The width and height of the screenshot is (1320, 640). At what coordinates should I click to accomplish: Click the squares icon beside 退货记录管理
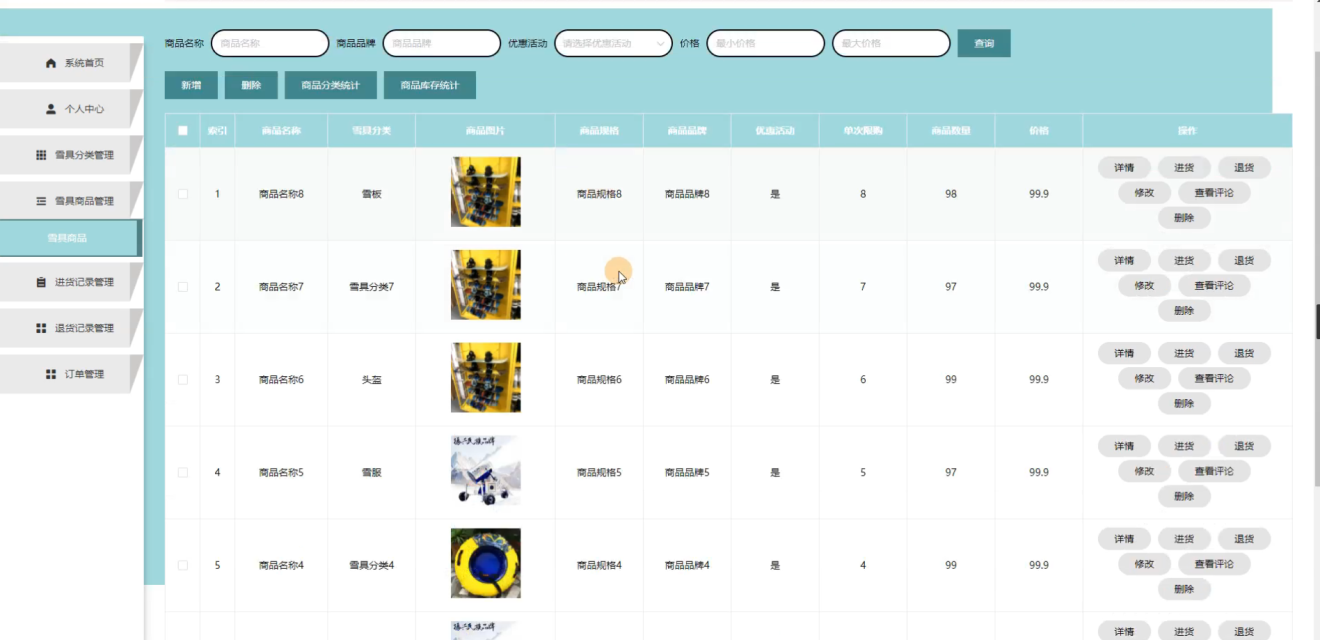click(x=41, y=328)
